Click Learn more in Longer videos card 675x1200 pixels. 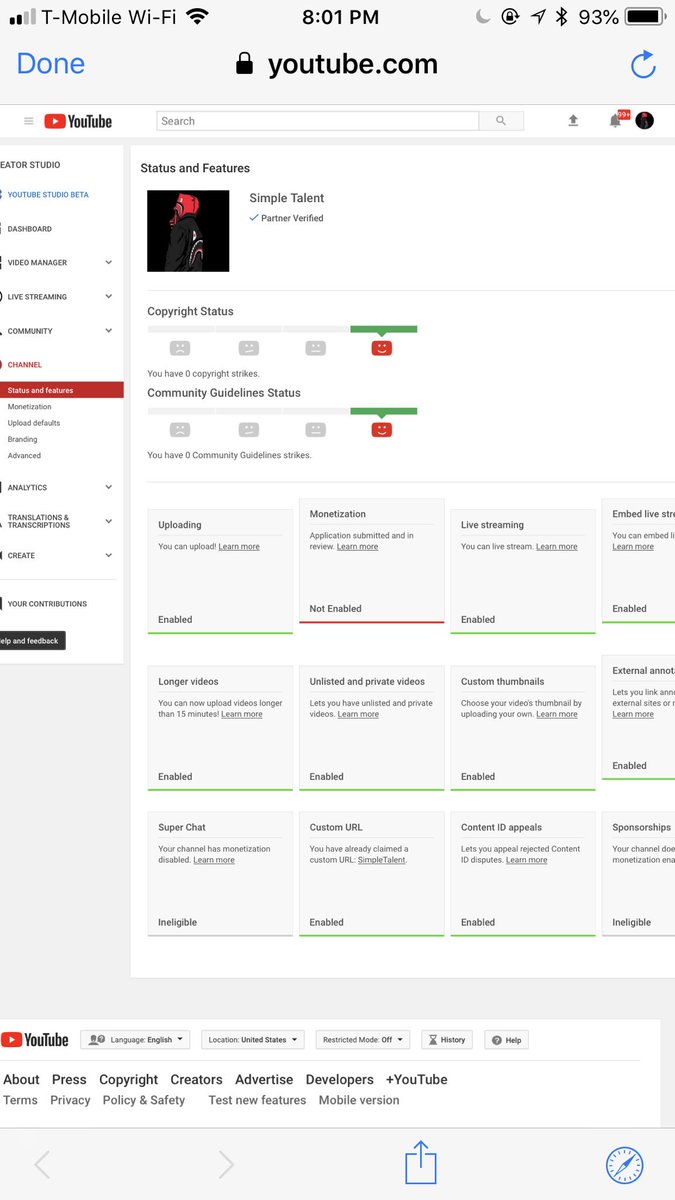242,714
